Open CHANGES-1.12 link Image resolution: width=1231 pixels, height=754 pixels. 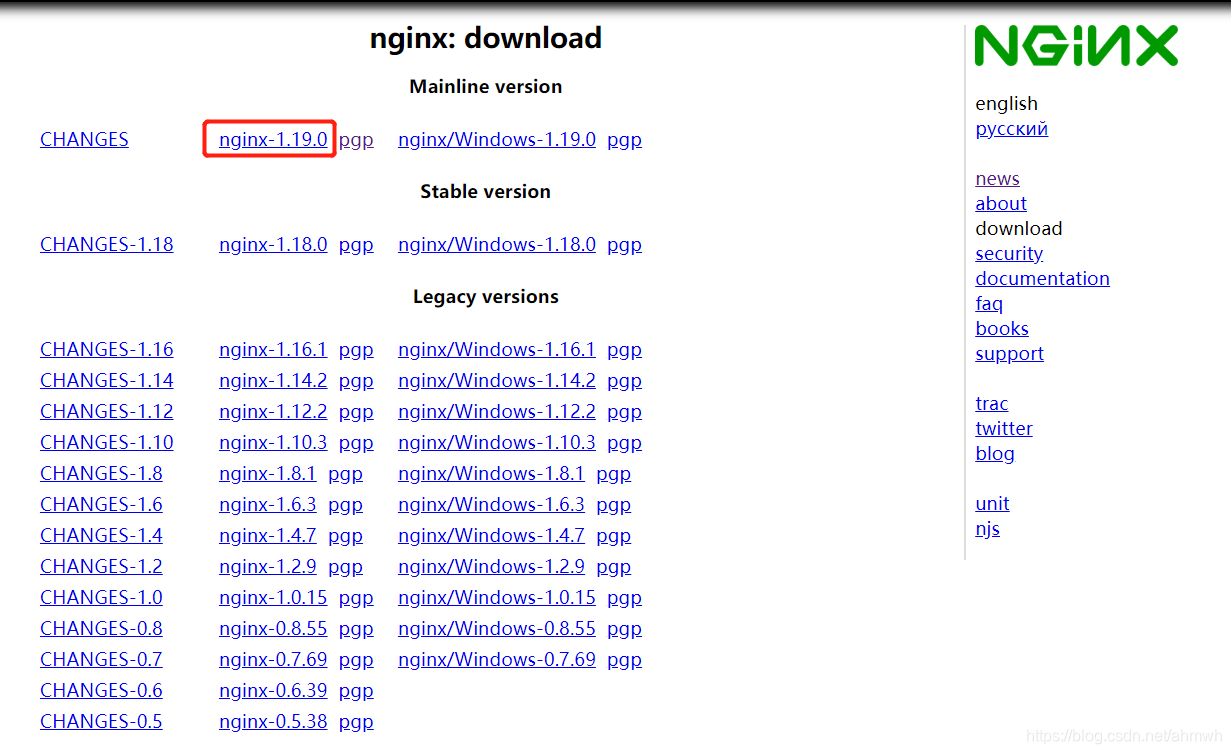point(107,412)
